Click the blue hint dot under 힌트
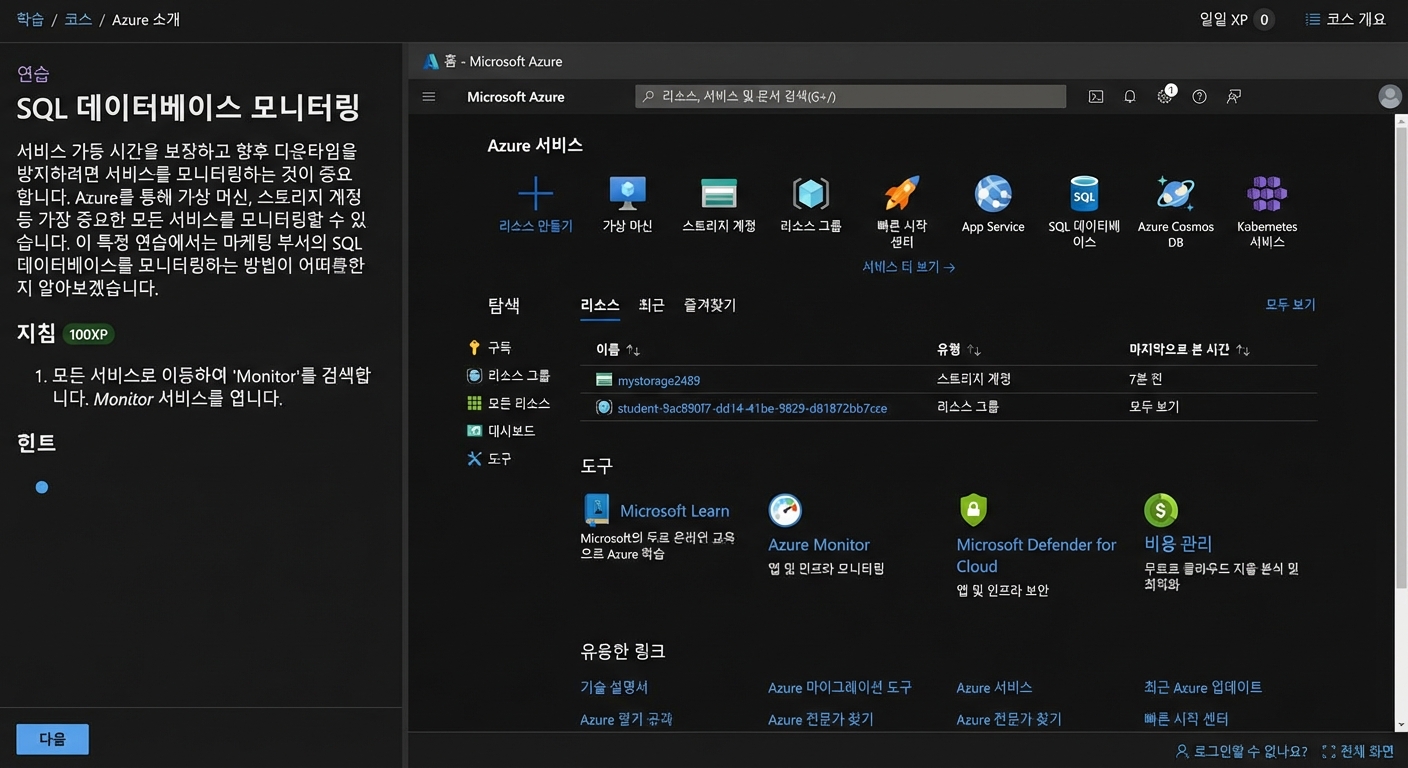This screenshot has width=1408, height=768. tap(42, 488)
